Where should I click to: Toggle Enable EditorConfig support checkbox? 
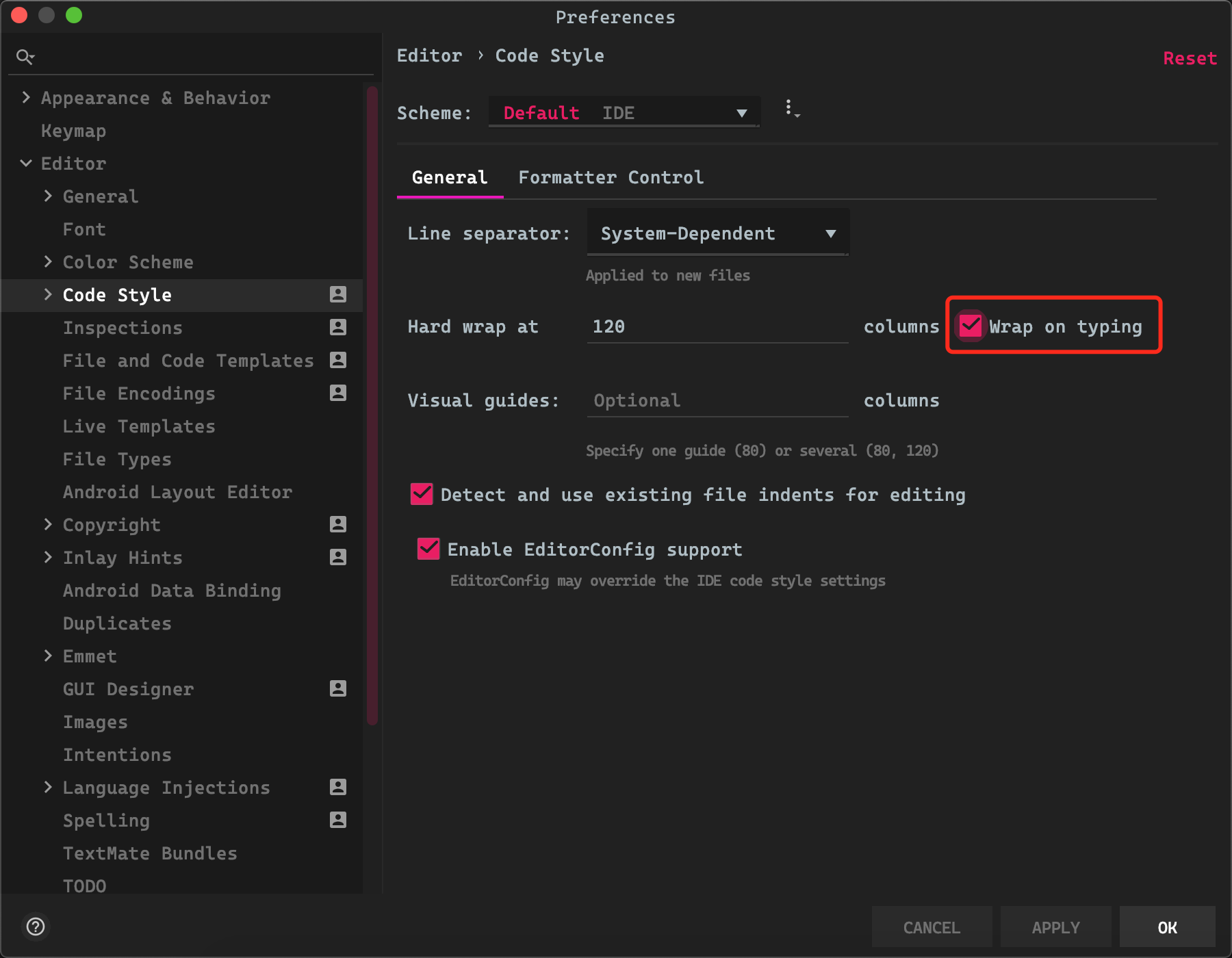(428, 549)
